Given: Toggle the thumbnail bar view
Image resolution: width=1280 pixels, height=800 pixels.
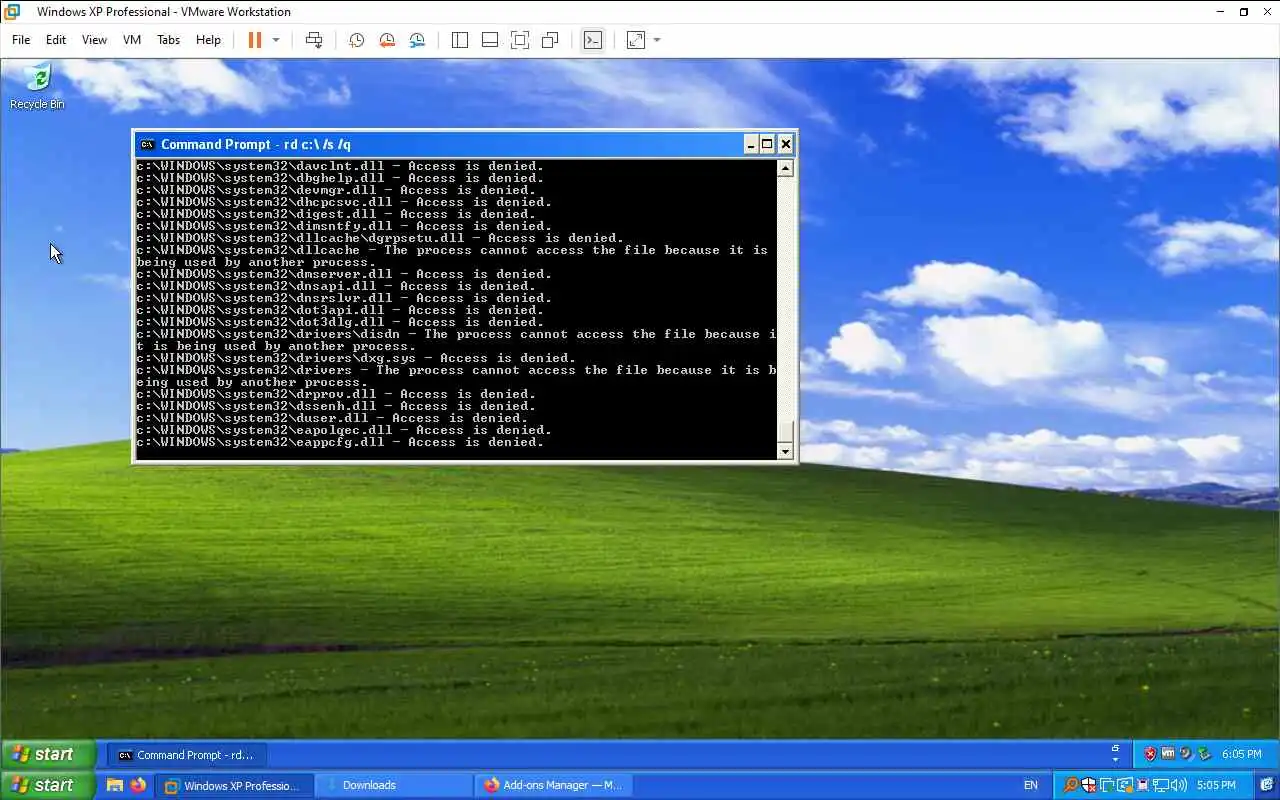Looking at the screenshot, I should point(490,40).
